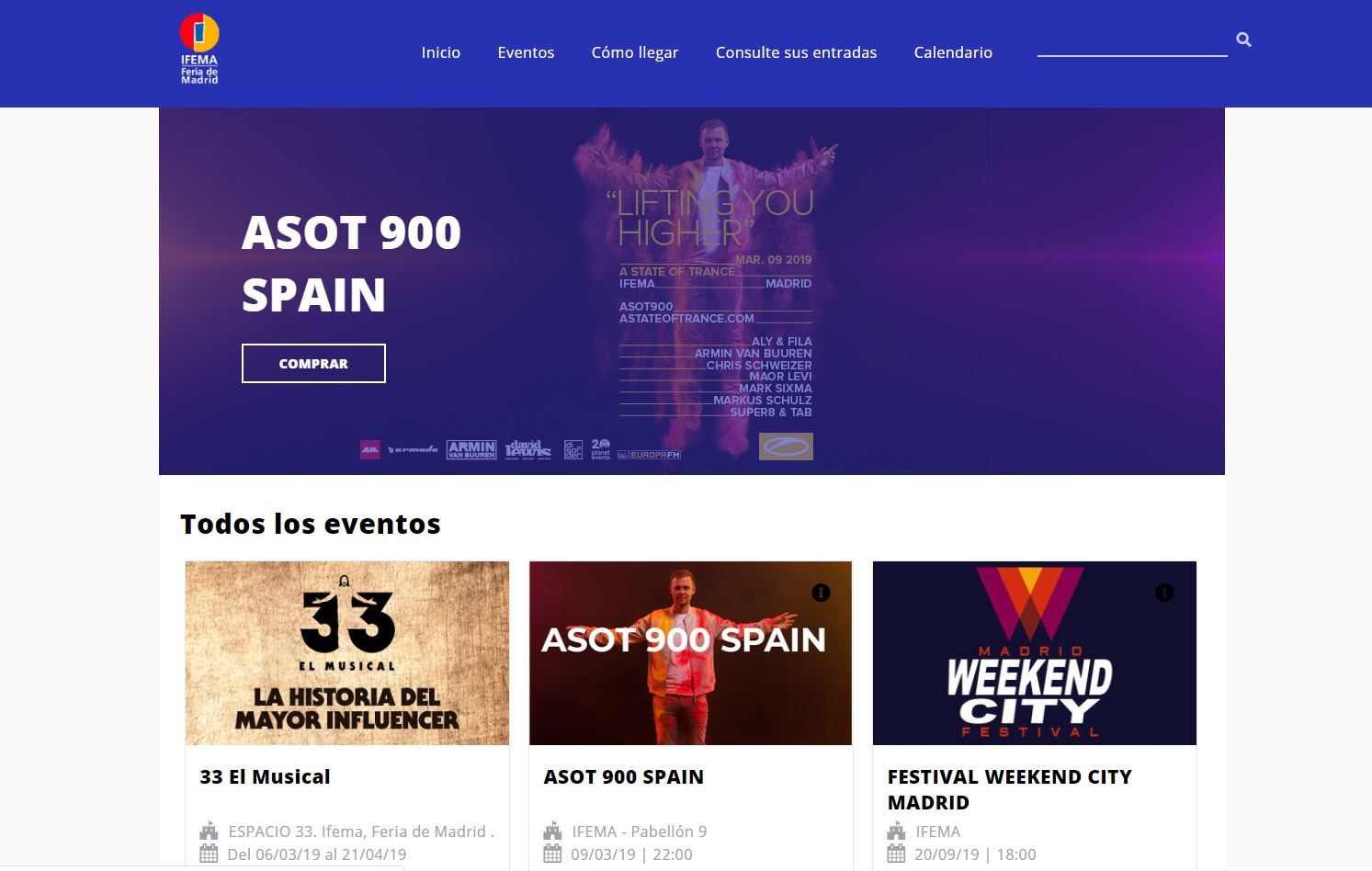The height and width of the screenshot is (871, 1372).
Task: Open Cómo llegar page
Action: click(x=635, y=52)
